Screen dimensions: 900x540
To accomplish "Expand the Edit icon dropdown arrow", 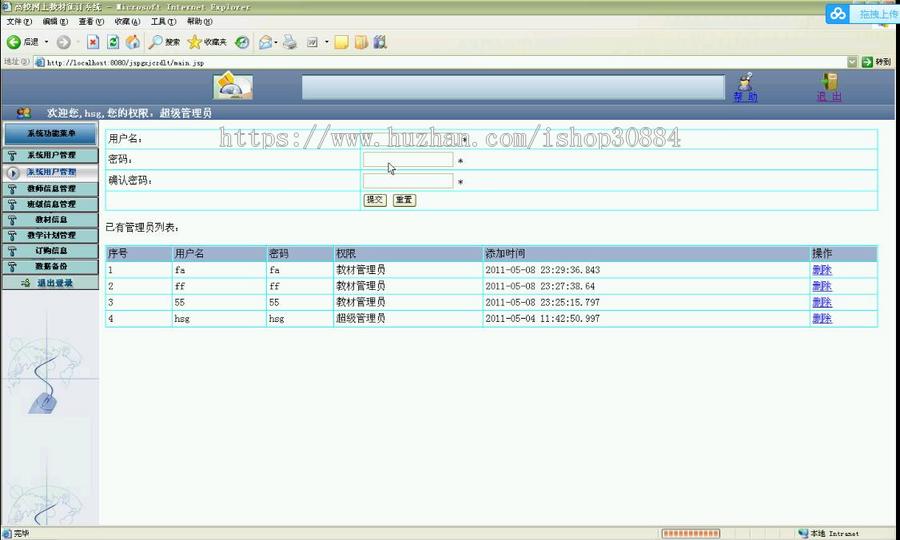I will tap(327, 42).
